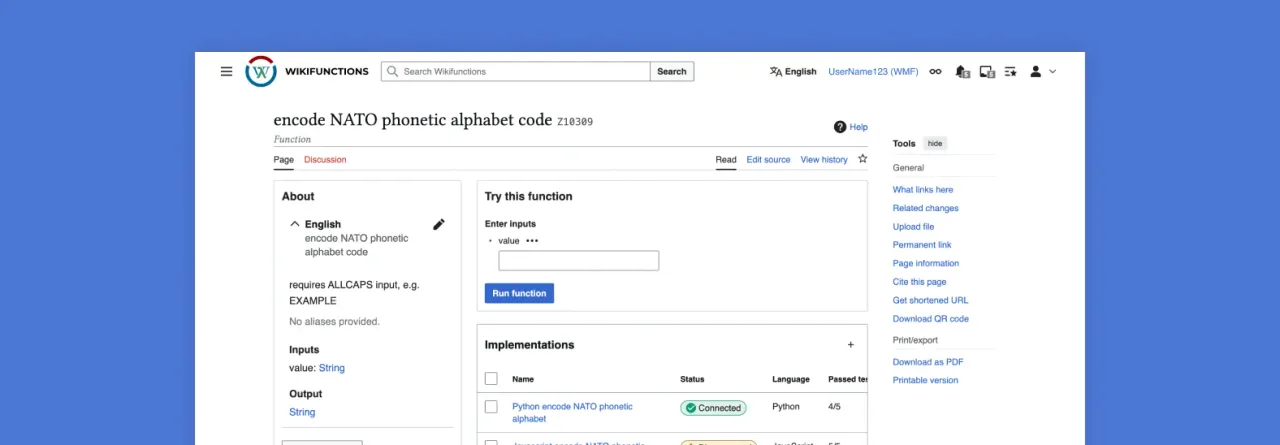The height and width of the screenshot is (445, 1280).
Task: Click the Connected status badge
Action: point(713,408)
